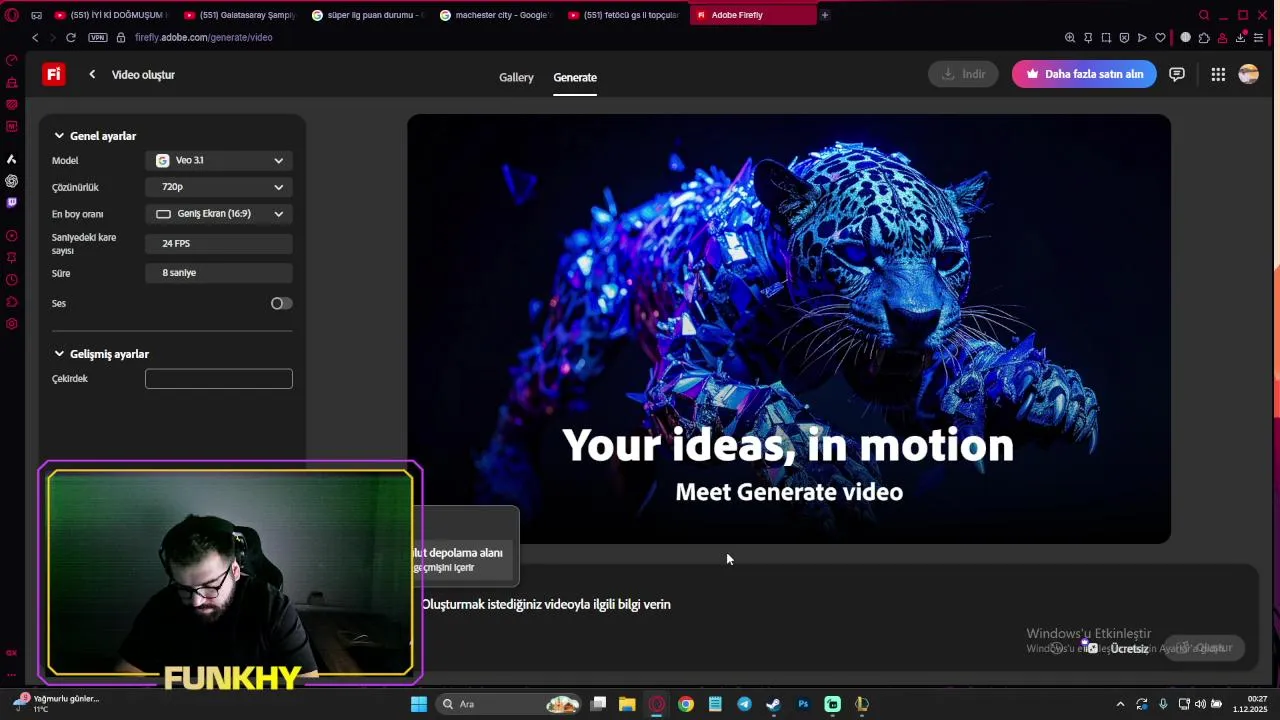The height and width of the screenshot is (720, 1280).
Task: Switch to süper lig puan durumu tab
Action: click(x=367, y=15)
